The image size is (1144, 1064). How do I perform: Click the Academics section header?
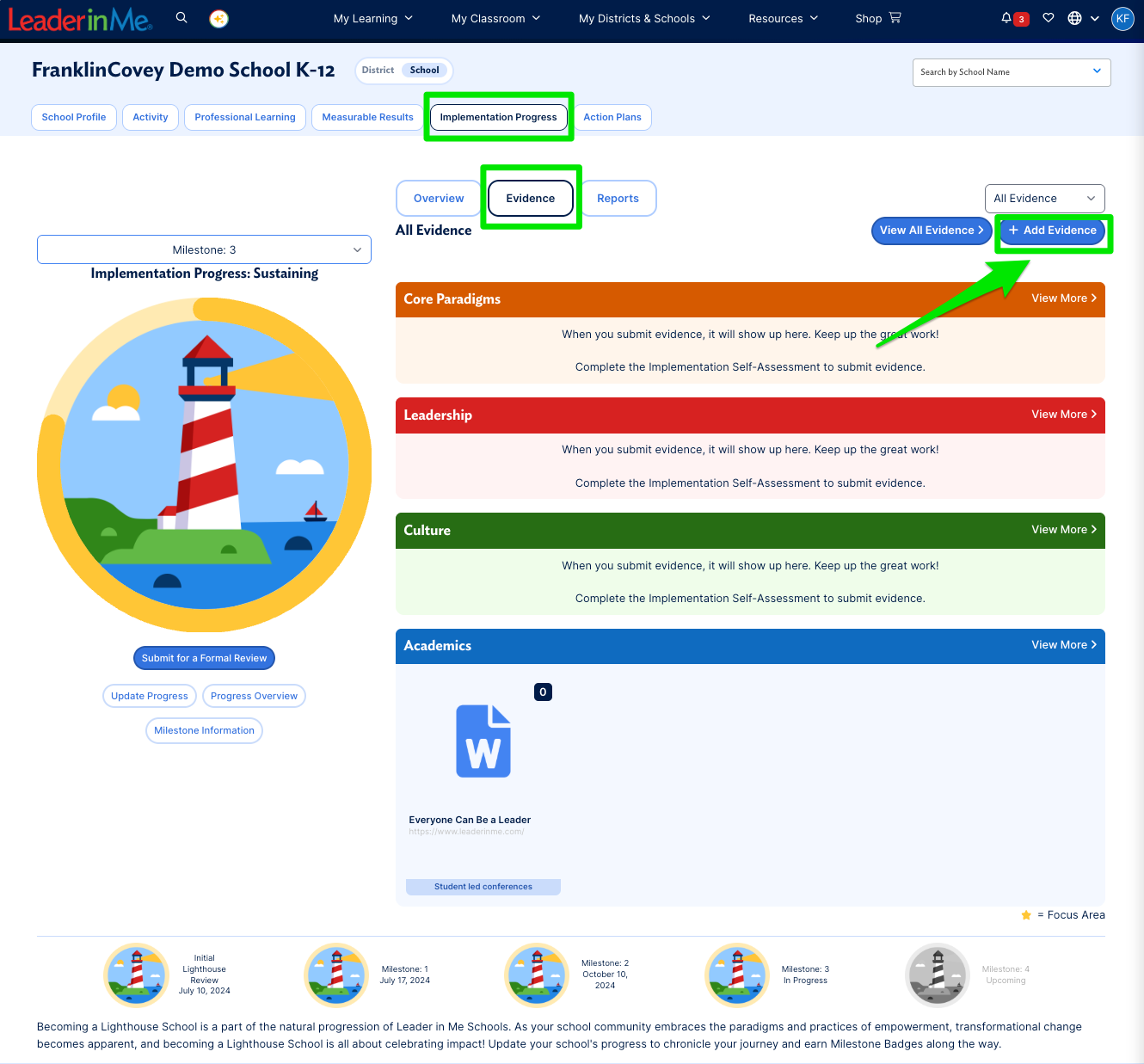750,646
